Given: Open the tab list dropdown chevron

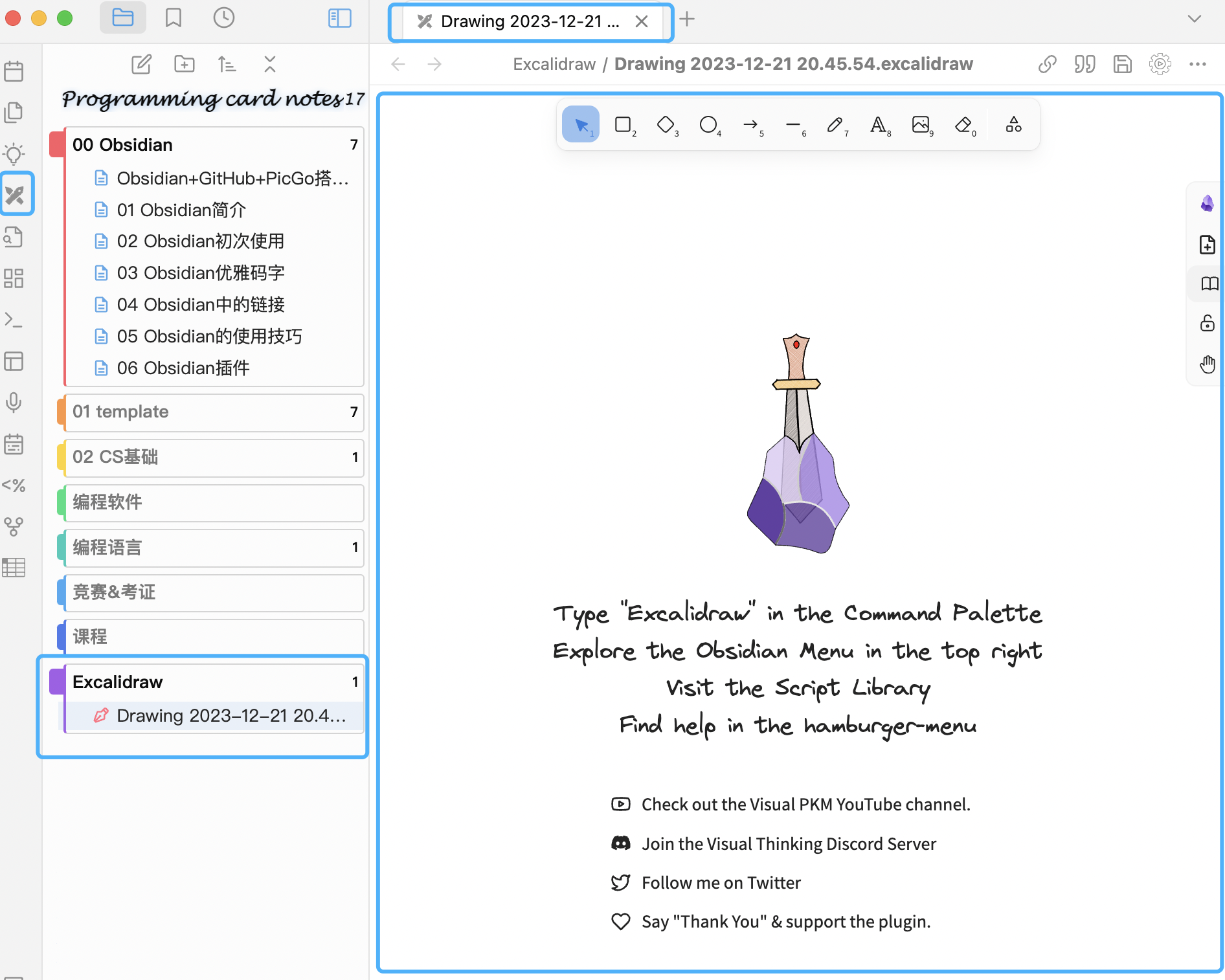Looking at the screenshot, I should tap(1195, 19).
